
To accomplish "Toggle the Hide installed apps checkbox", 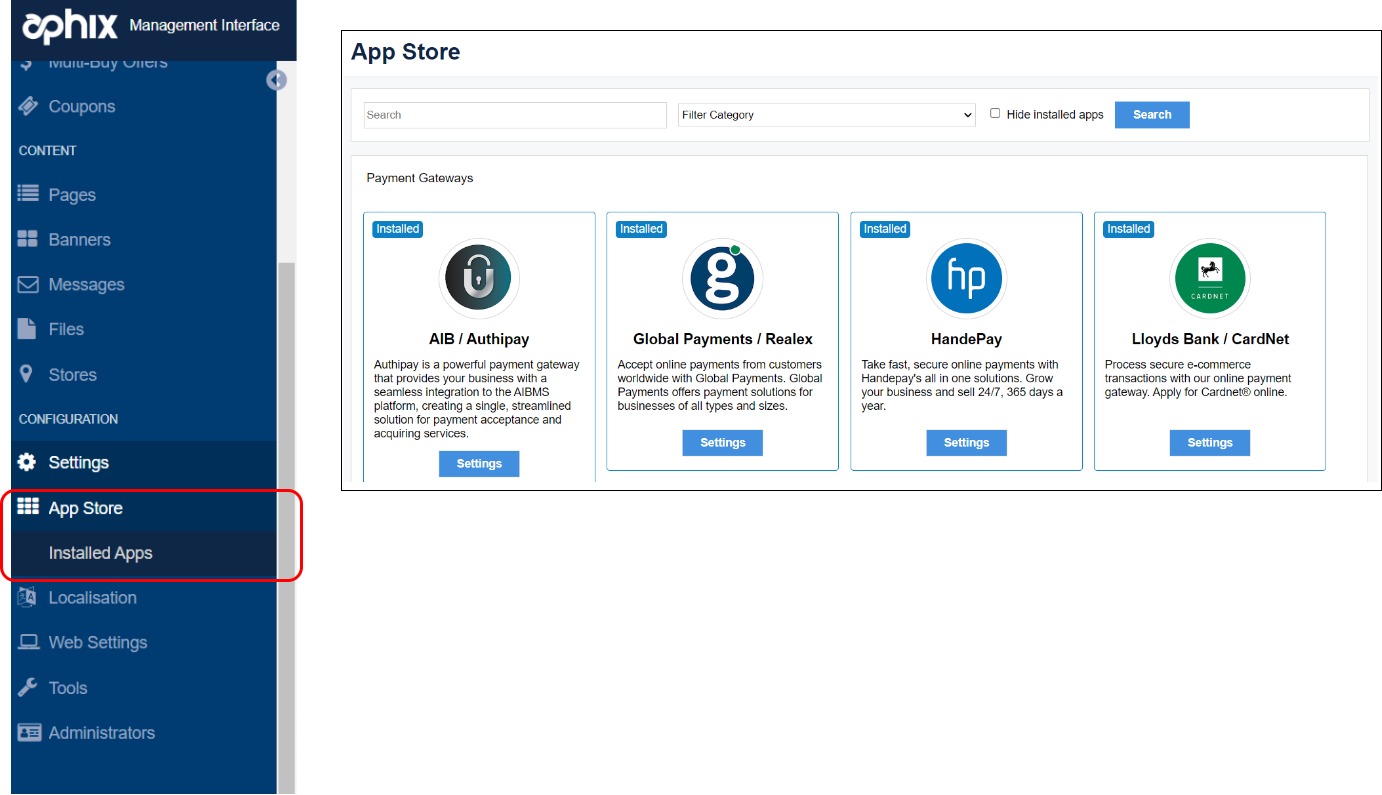I will click(995, 113).
